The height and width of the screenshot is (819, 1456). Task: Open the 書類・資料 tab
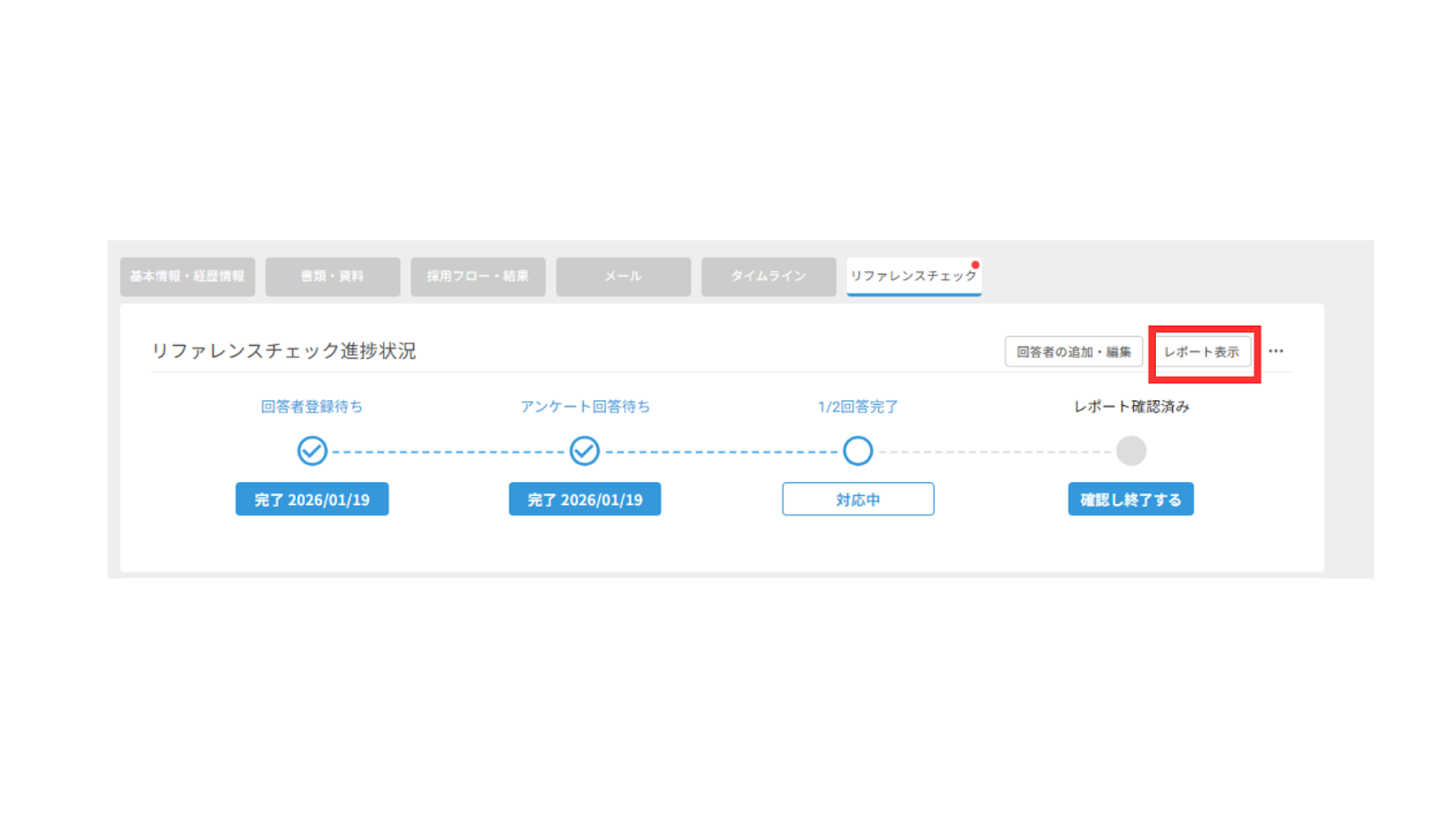[x=332, y=277]
